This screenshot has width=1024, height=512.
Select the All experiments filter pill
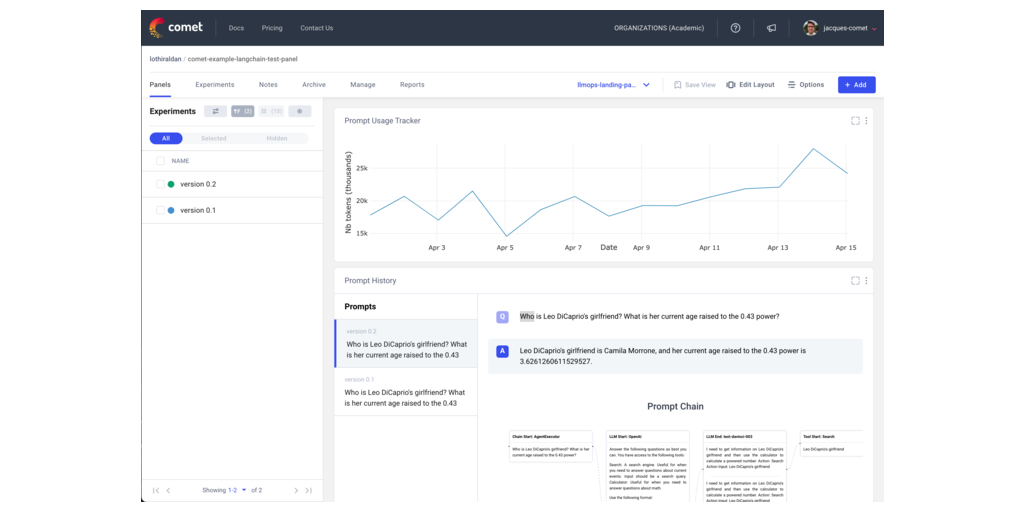(166, 138)
